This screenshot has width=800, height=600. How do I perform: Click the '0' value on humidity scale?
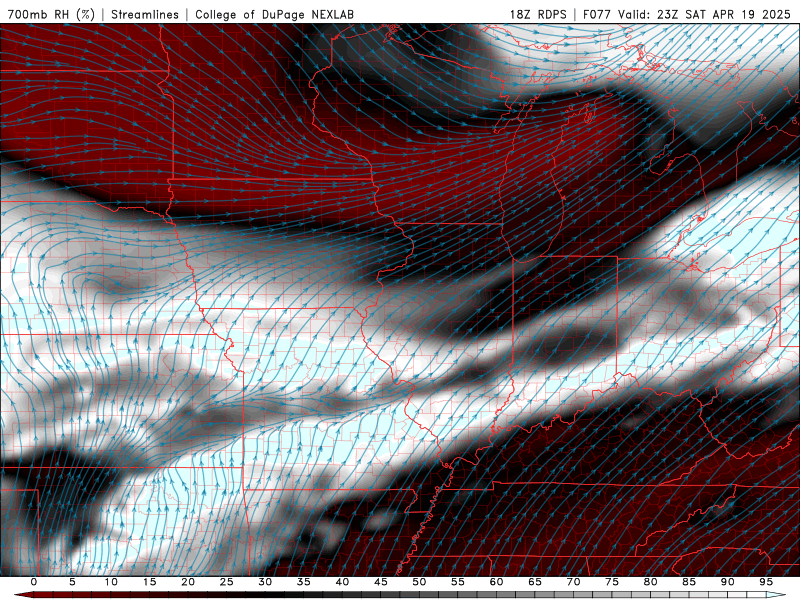[x=34, y=582]
